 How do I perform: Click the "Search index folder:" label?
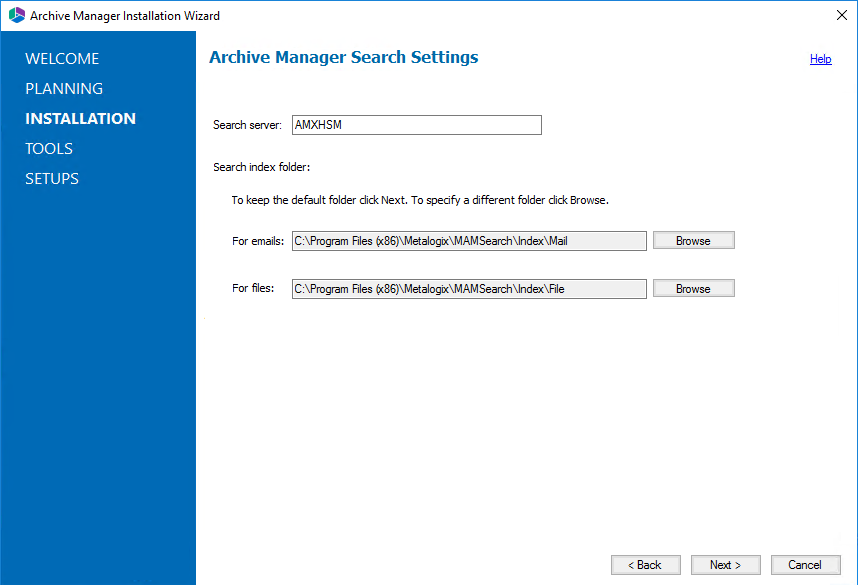point(261,168)
